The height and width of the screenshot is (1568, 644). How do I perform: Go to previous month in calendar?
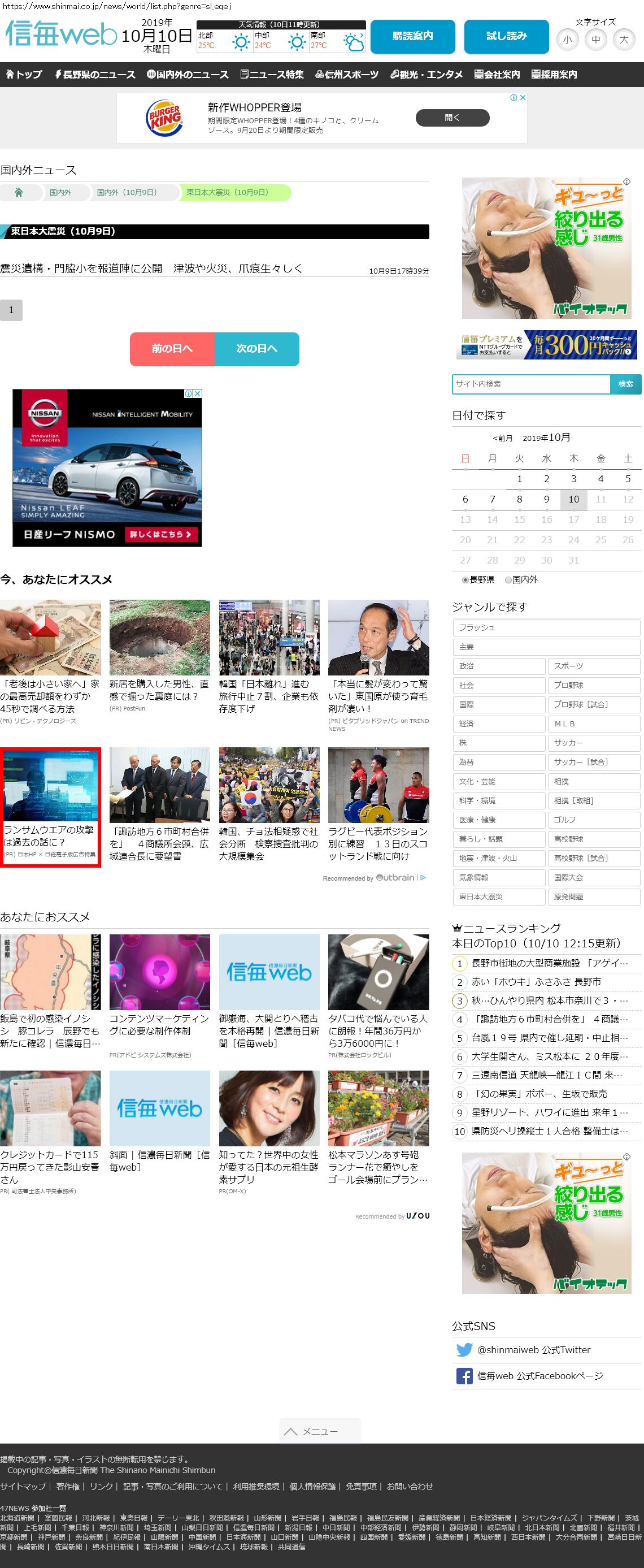point(502,438)
